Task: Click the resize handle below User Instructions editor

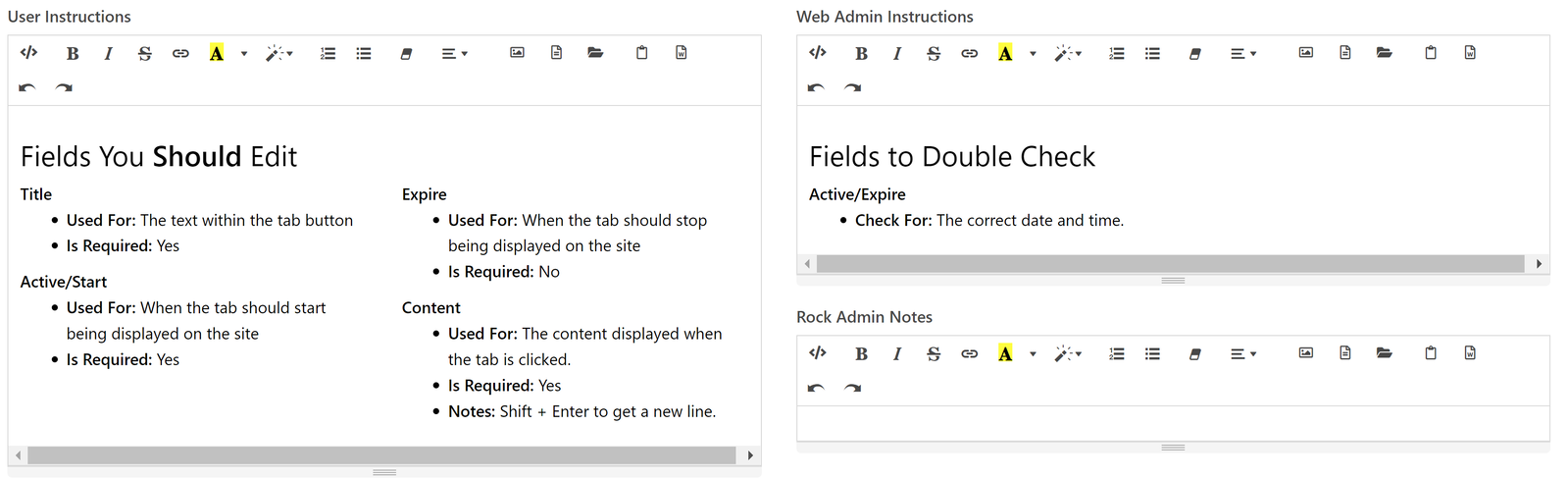Action: click(x=384, y=472)
